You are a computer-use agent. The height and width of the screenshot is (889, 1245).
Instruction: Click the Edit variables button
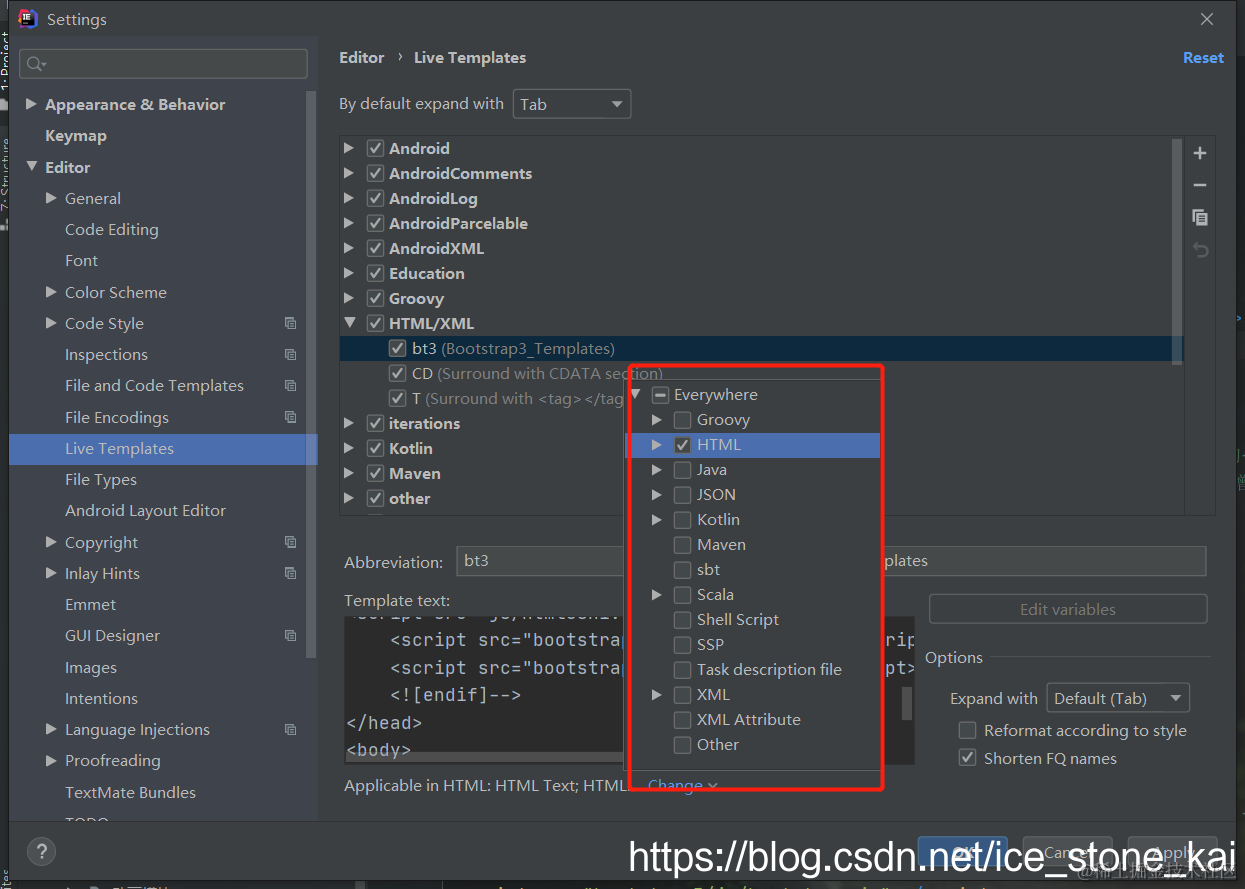[x=1068, y=609]
